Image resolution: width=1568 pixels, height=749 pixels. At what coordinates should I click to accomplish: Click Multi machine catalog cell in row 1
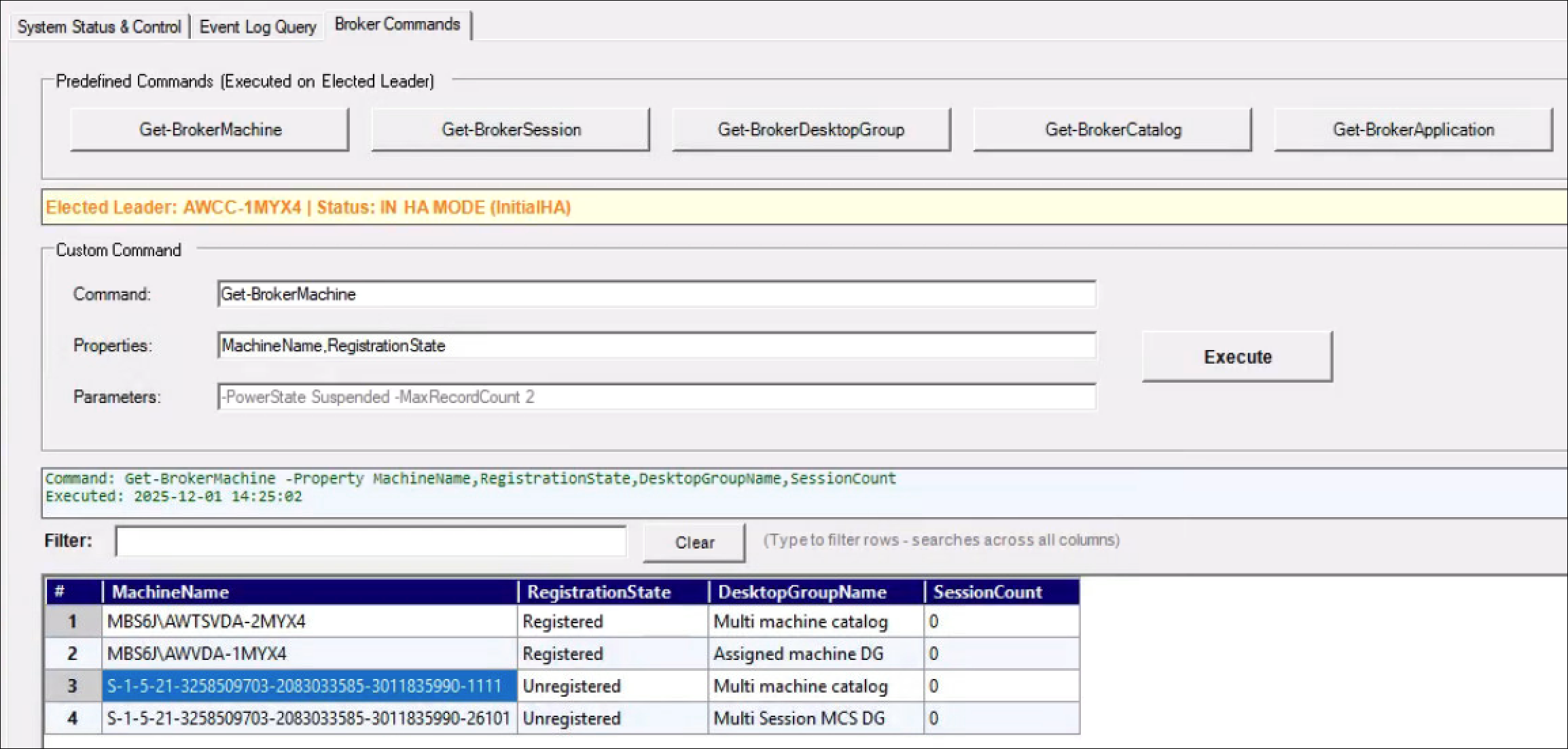(816, 621)
